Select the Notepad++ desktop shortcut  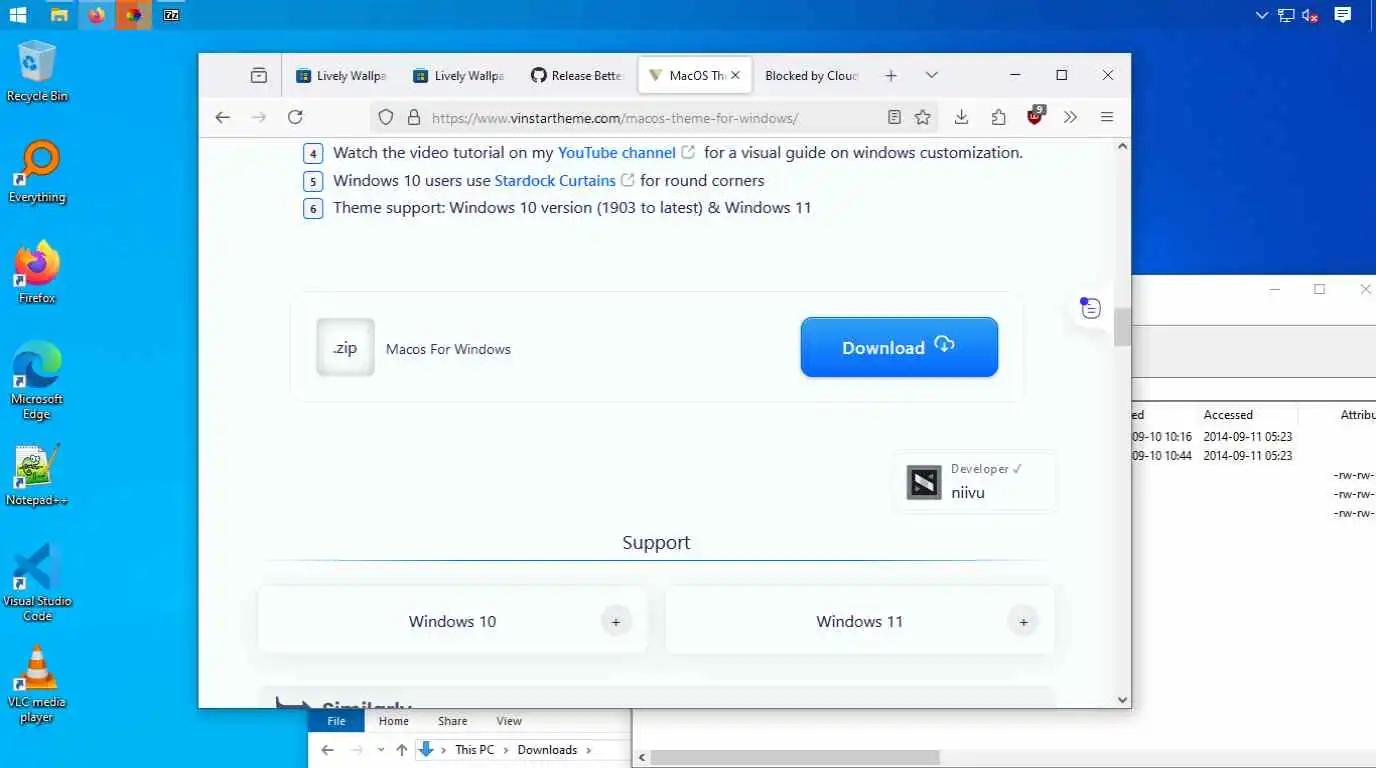[x=37, y=475]
